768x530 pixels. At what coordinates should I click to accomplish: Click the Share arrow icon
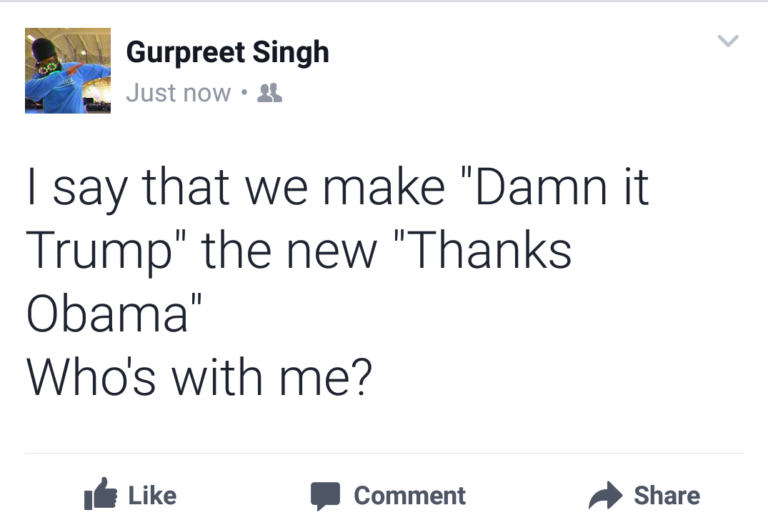(x=606, y=495)
